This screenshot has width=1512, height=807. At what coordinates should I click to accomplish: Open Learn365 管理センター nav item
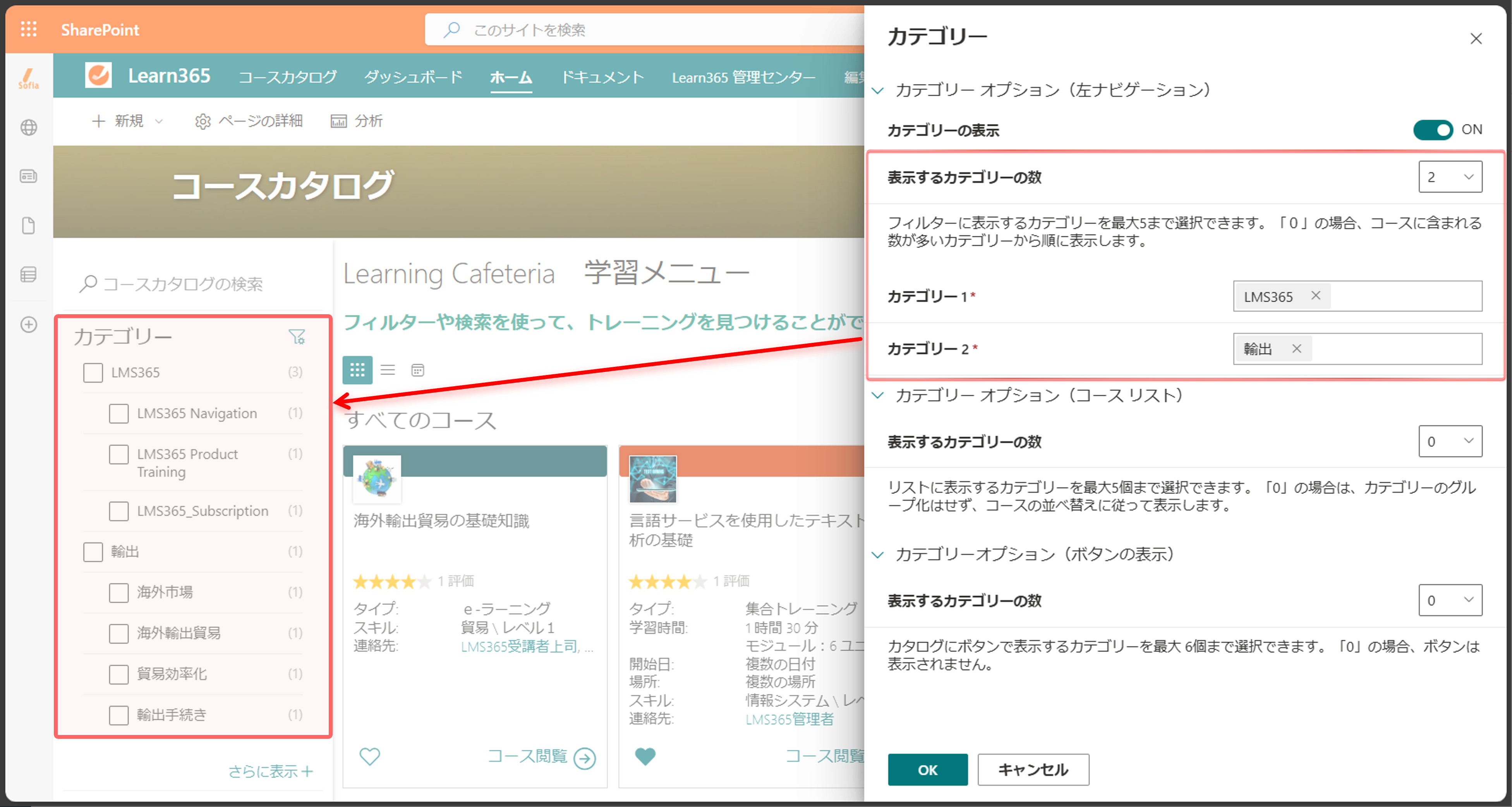point(744,77)
